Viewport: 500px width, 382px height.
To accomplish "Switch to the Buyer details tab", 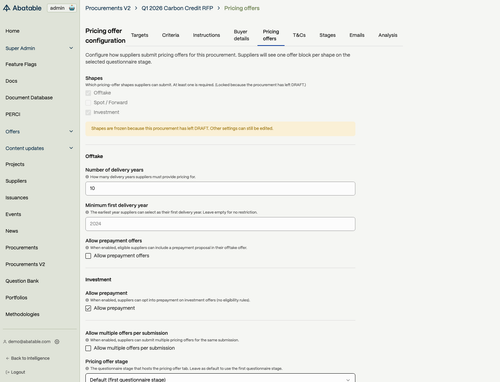I will point(241,35).
